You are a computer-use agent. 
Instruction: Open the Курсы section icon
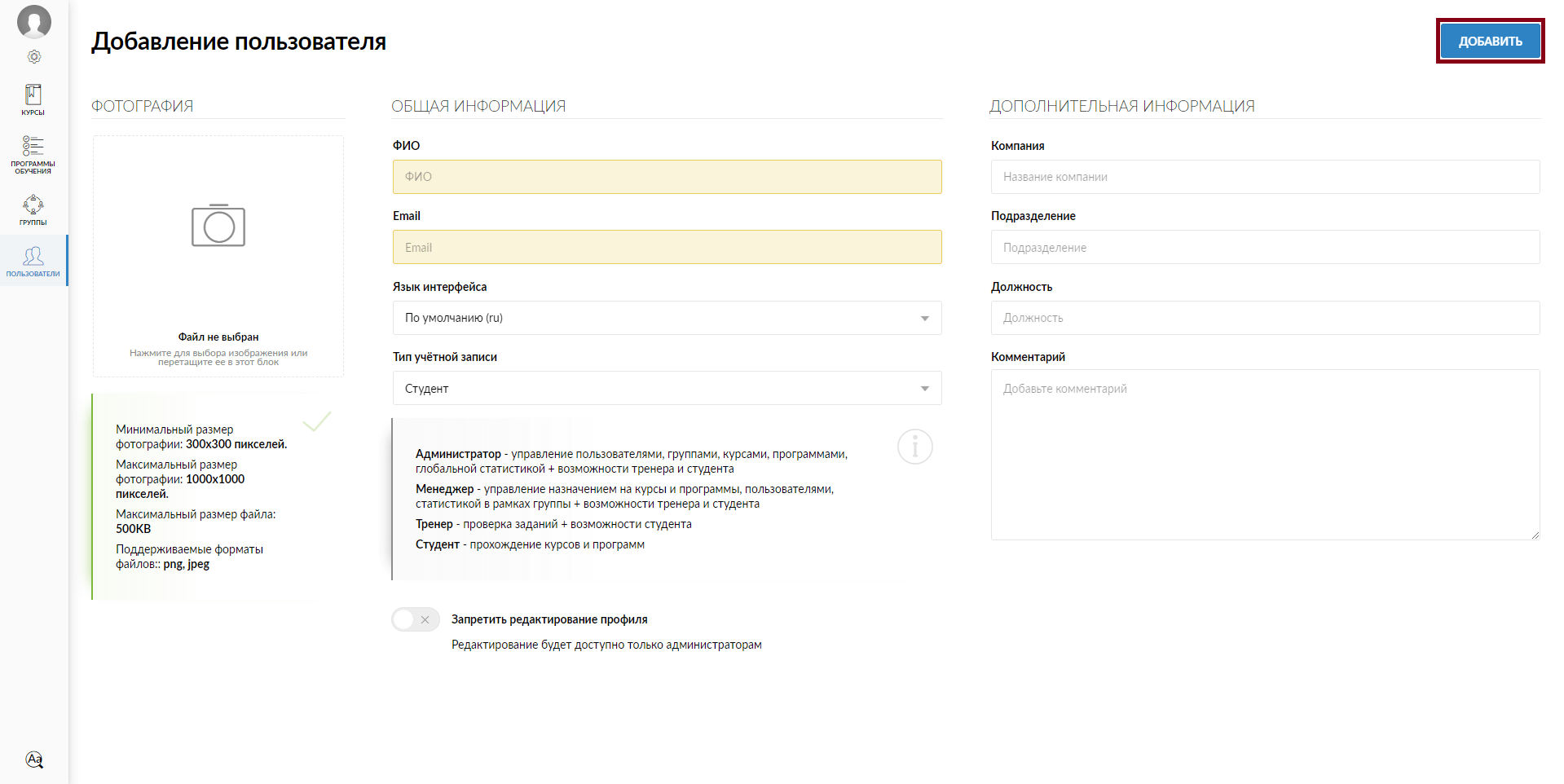[x=33, y=99]
